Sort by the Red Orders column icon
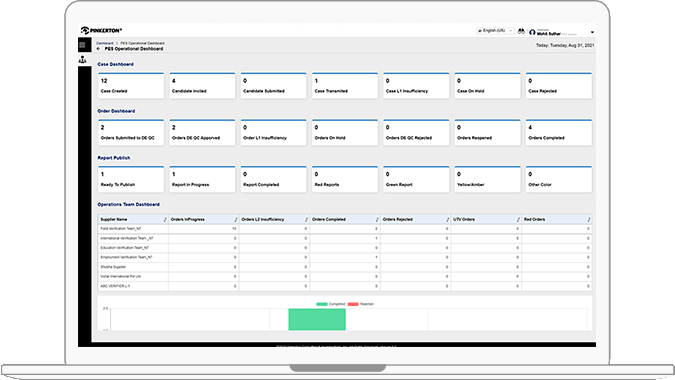Screen dimensions: 675x380 [x=588, y=219]
